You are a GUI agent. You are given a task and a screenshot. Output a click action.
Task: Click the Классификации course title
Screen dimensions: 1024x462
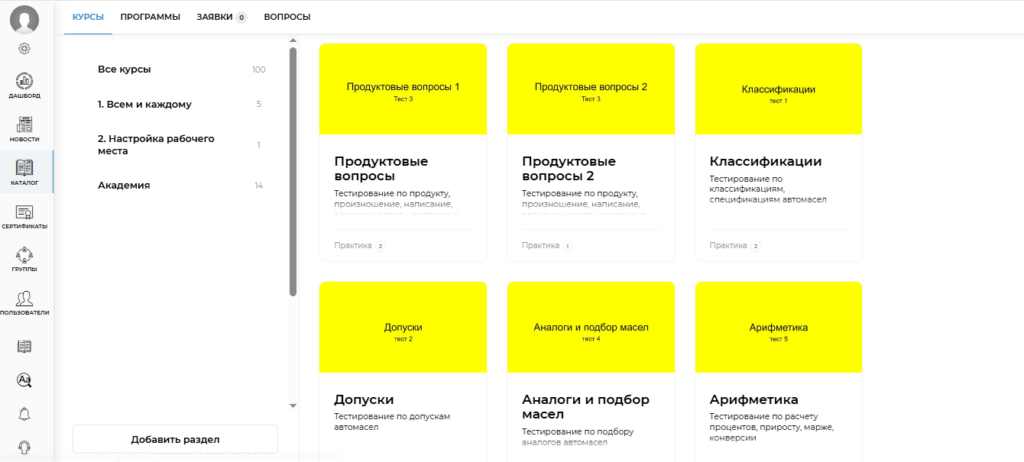pos(765,161)
